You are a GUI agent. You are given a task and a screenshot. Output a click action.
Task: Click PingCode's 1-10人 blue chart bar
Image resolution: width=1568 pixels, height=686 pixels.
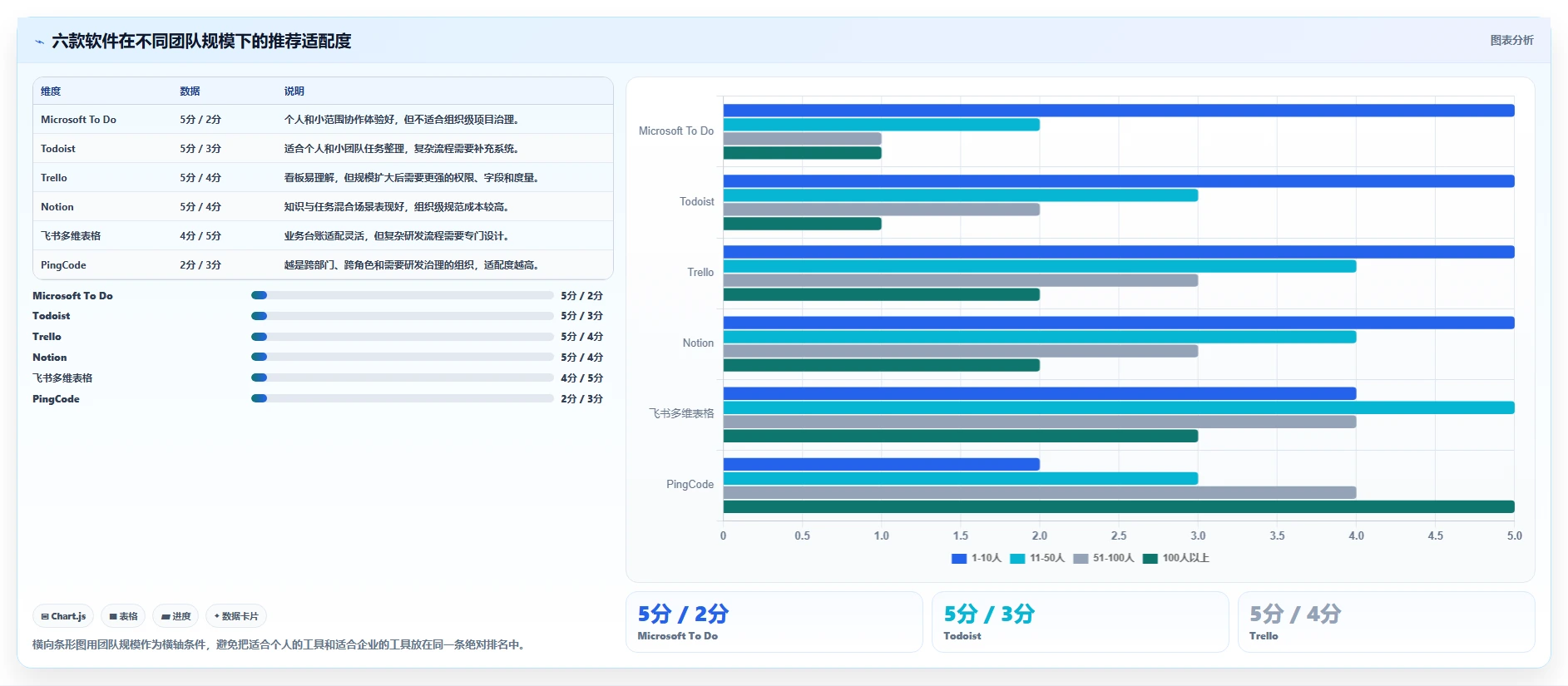pos(881,464)
